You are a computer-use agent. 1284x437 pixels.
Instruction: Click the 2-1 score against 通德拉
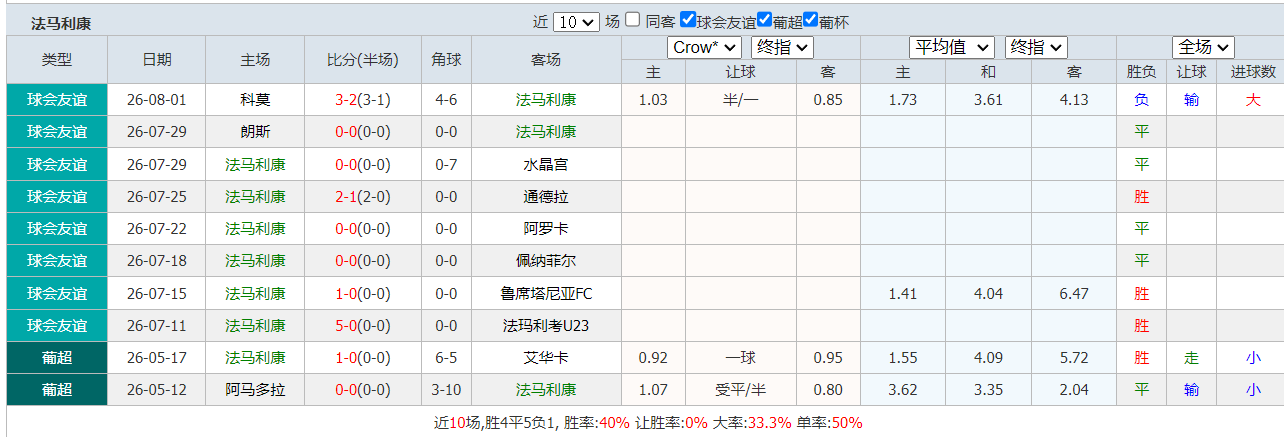pos(347,196)
